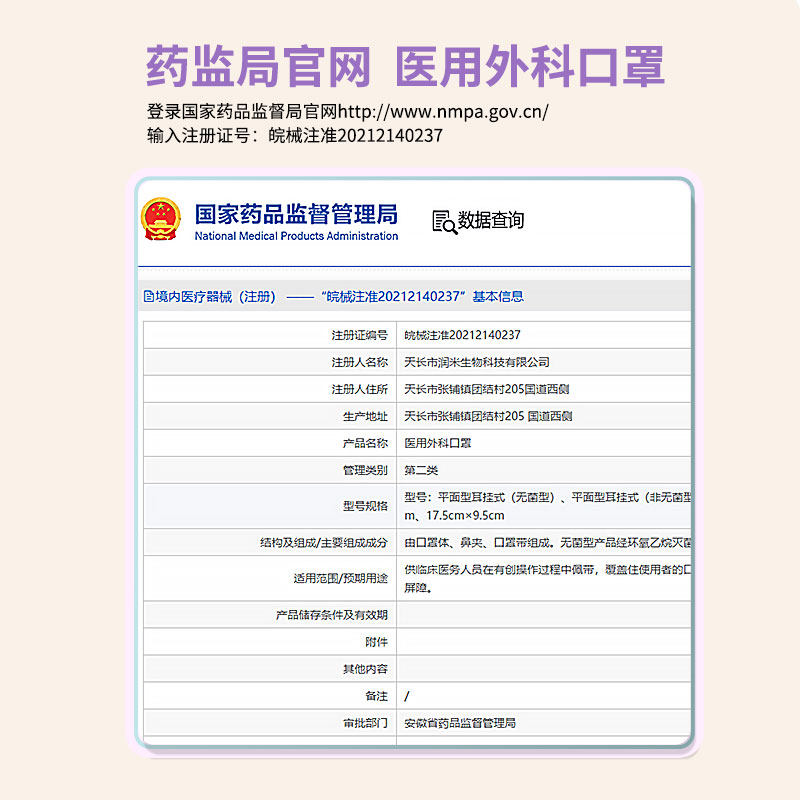Click the document icon before 境内医疗器械
The image size is (800, 800).
pos(148,296)
